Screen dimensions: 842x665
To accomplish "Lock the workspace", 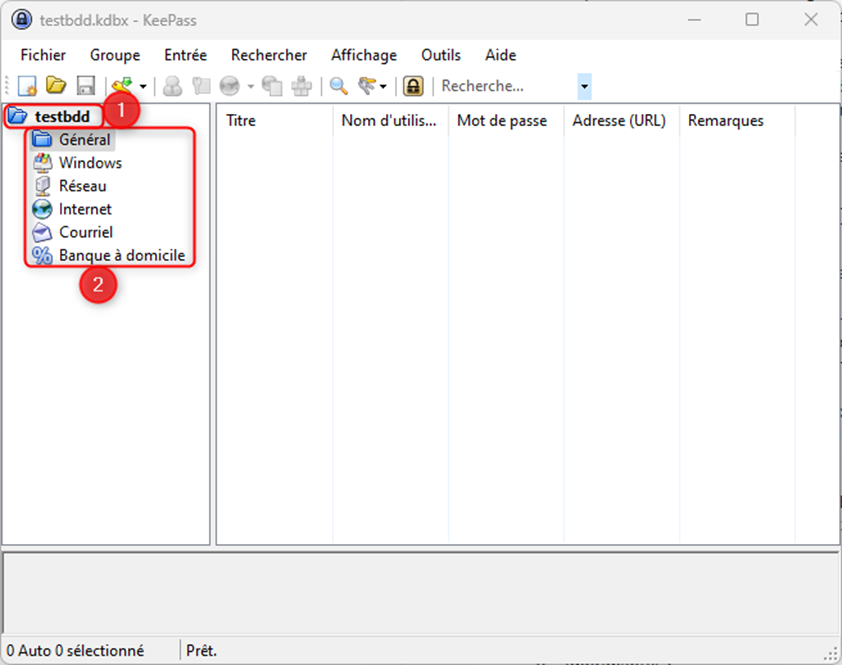I will (413, 86).
